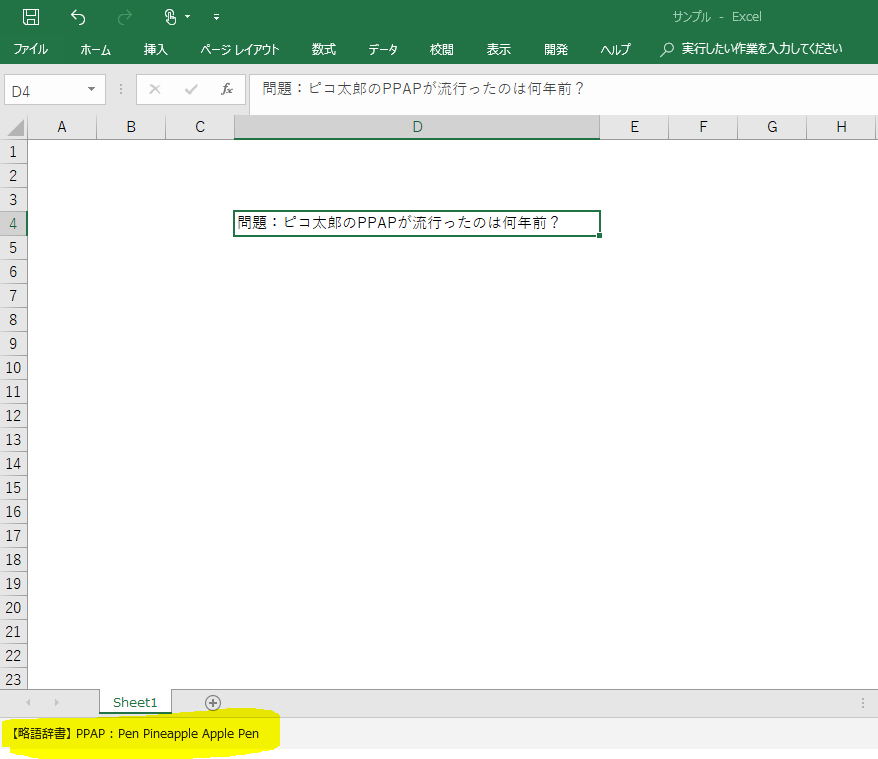878x759 pixels.
Task: Open the ページ レイアウト tab
Action: 240,49
